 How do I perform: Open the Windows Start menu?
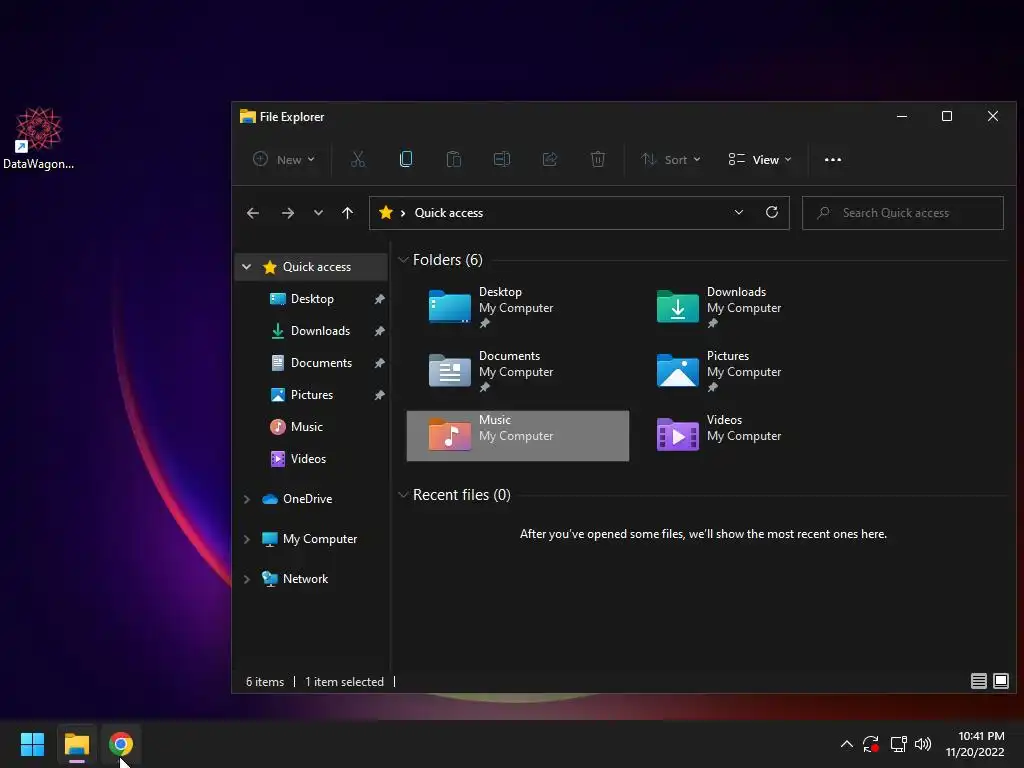32,744
